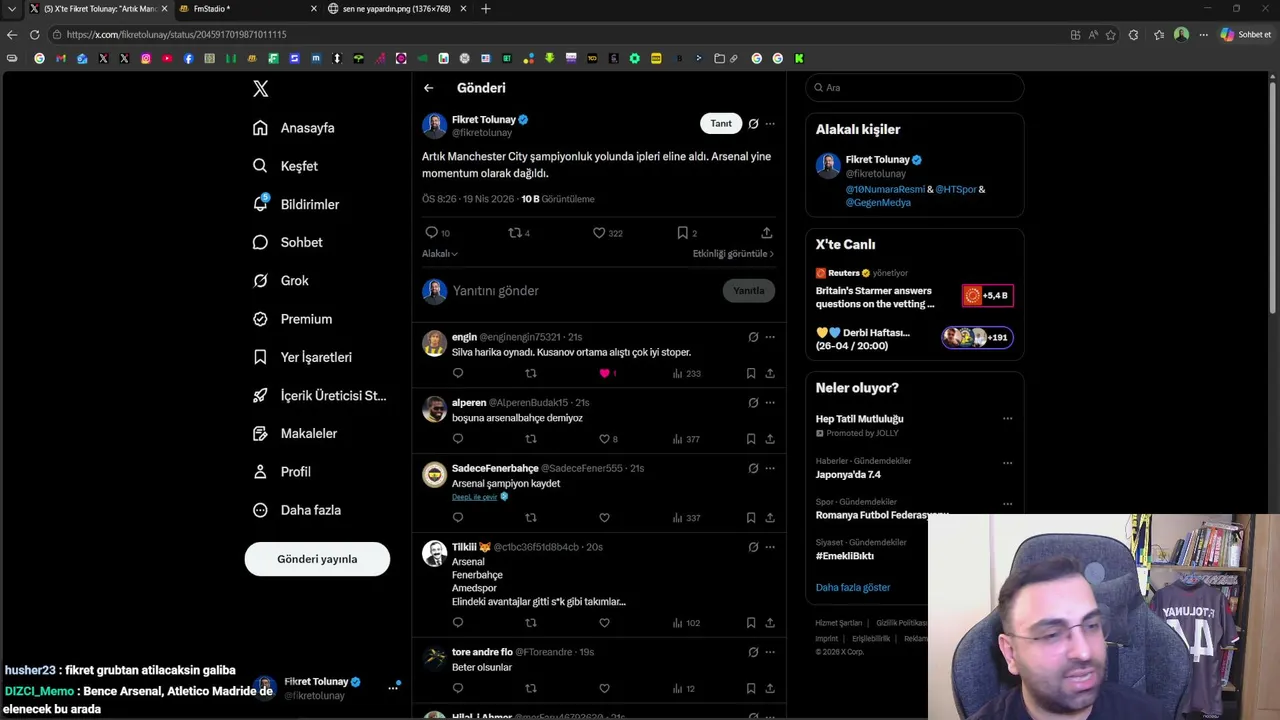Open Premium page

pyautogui.click(x=292, y=319)
